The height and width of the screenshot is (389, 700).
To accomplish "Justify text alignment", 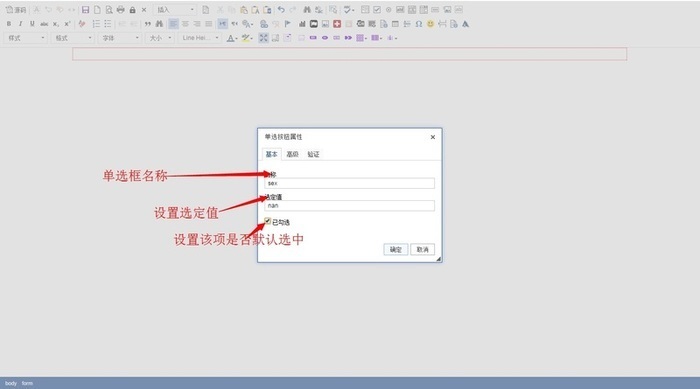I will click(208, 24).
